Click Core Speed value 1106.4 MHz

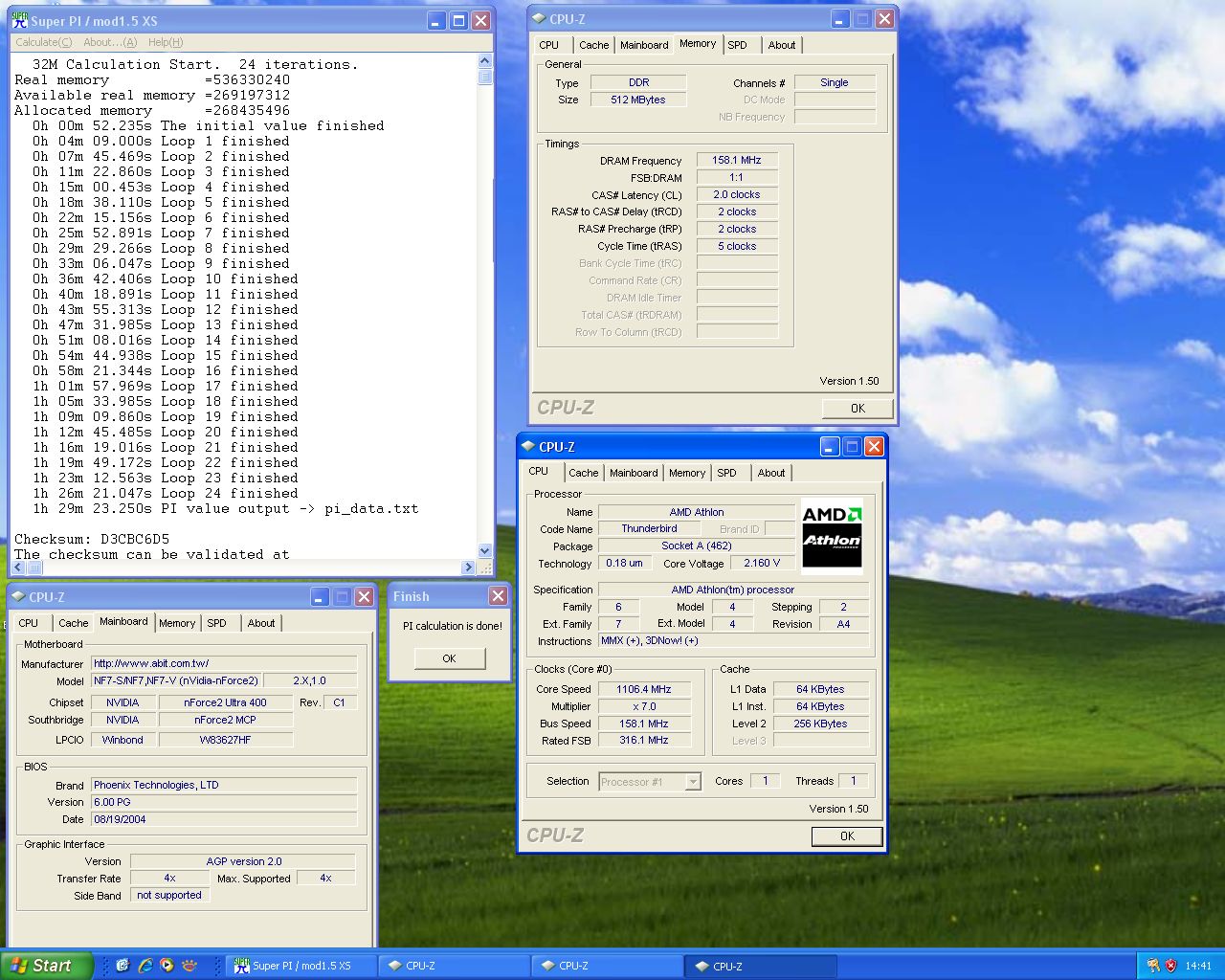644,689
